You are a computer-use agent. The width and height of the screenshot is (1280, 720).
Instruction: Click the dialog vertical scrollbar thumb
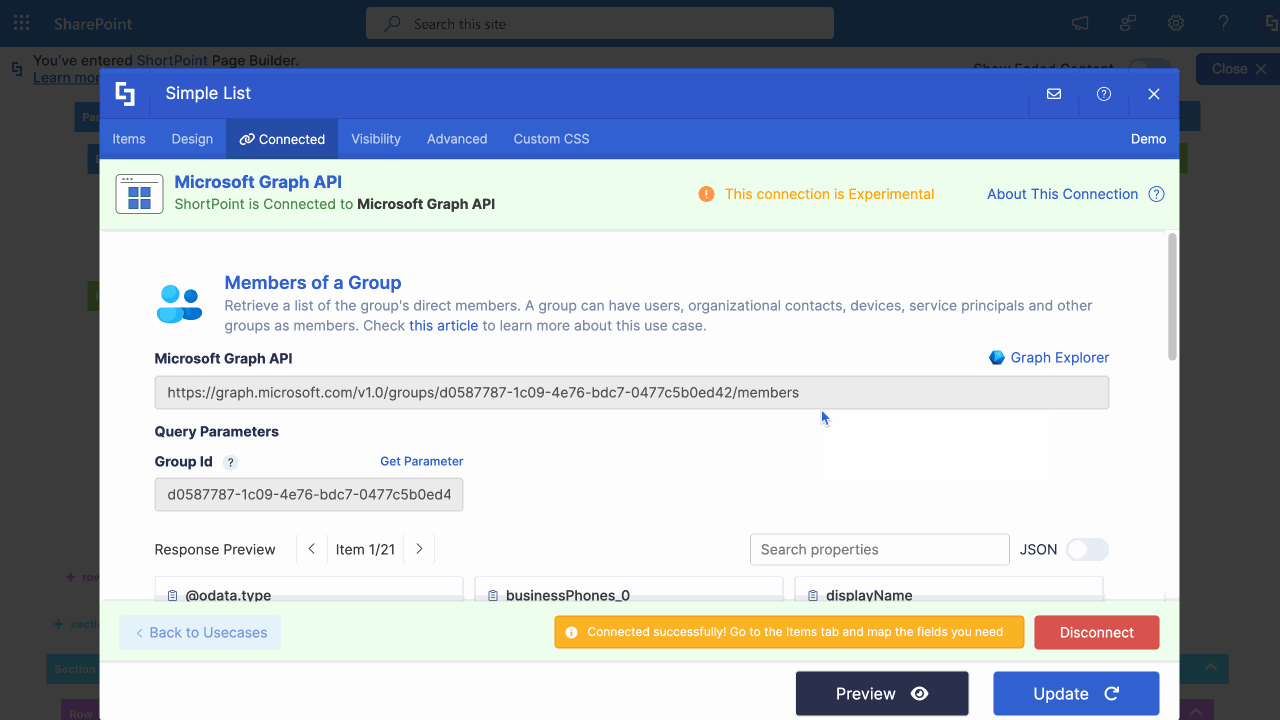1173,296
